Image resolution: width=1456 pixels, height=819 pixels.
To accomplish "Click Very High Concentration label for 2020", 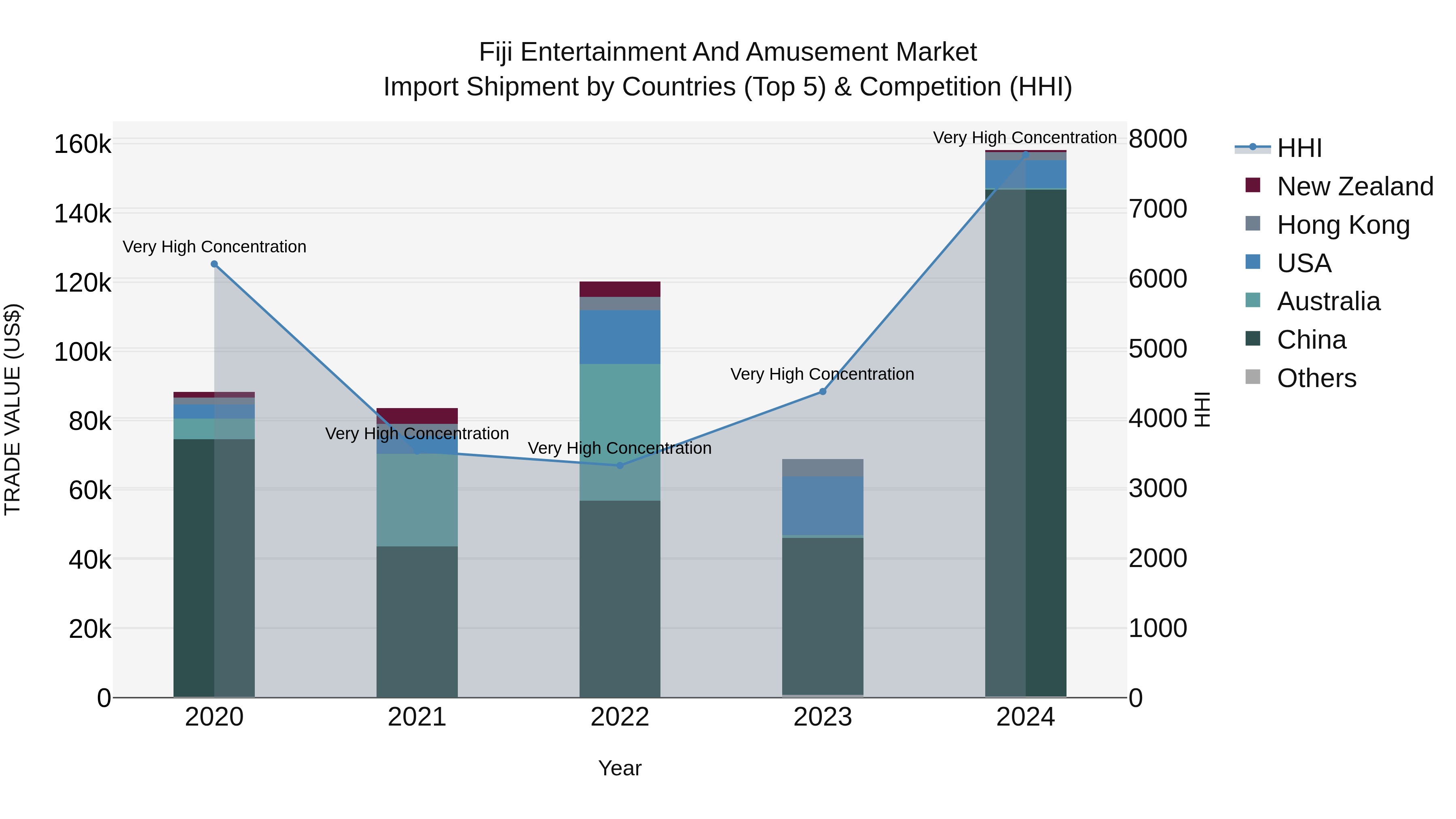I will (215, 247).
